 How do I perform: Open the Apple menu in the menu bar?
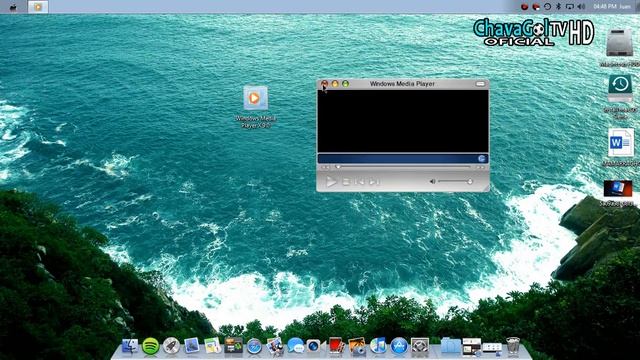click(13, 7)
